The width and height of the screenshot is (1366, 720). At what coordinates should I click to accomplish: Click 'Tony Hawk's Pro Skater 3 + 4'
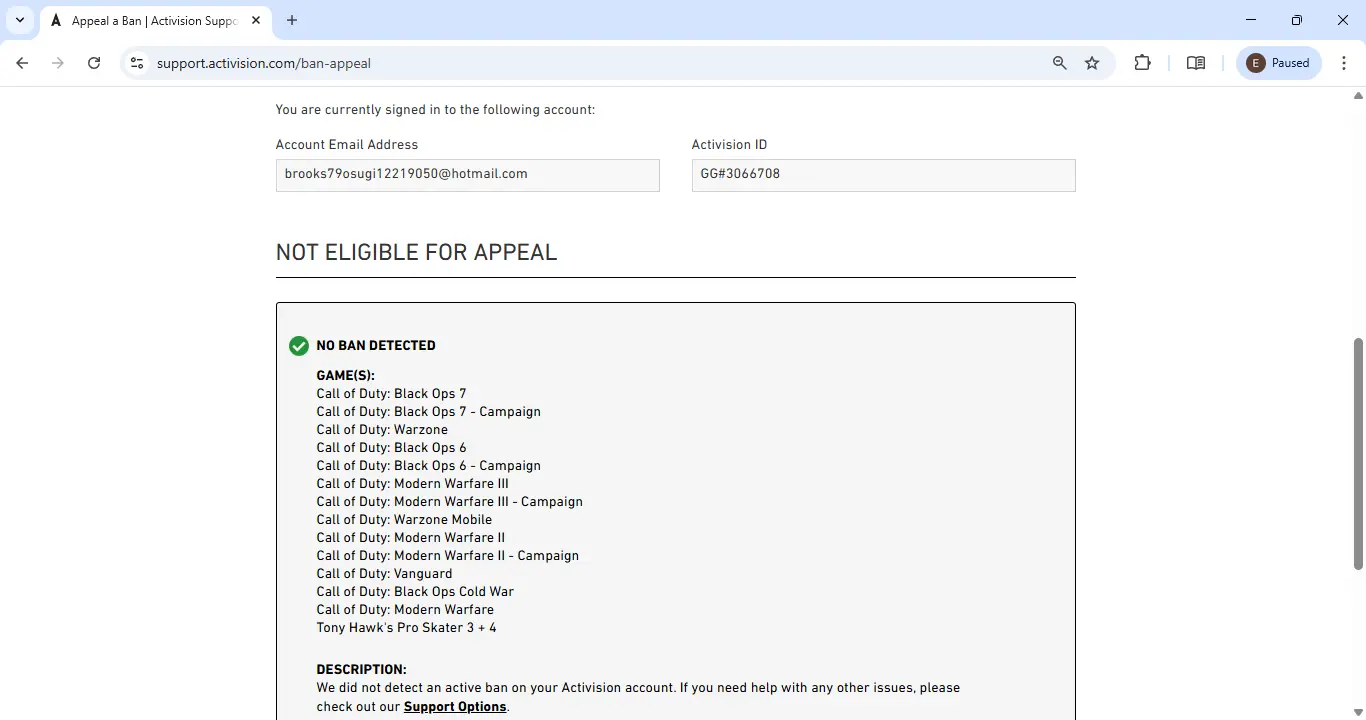point(407,628)
